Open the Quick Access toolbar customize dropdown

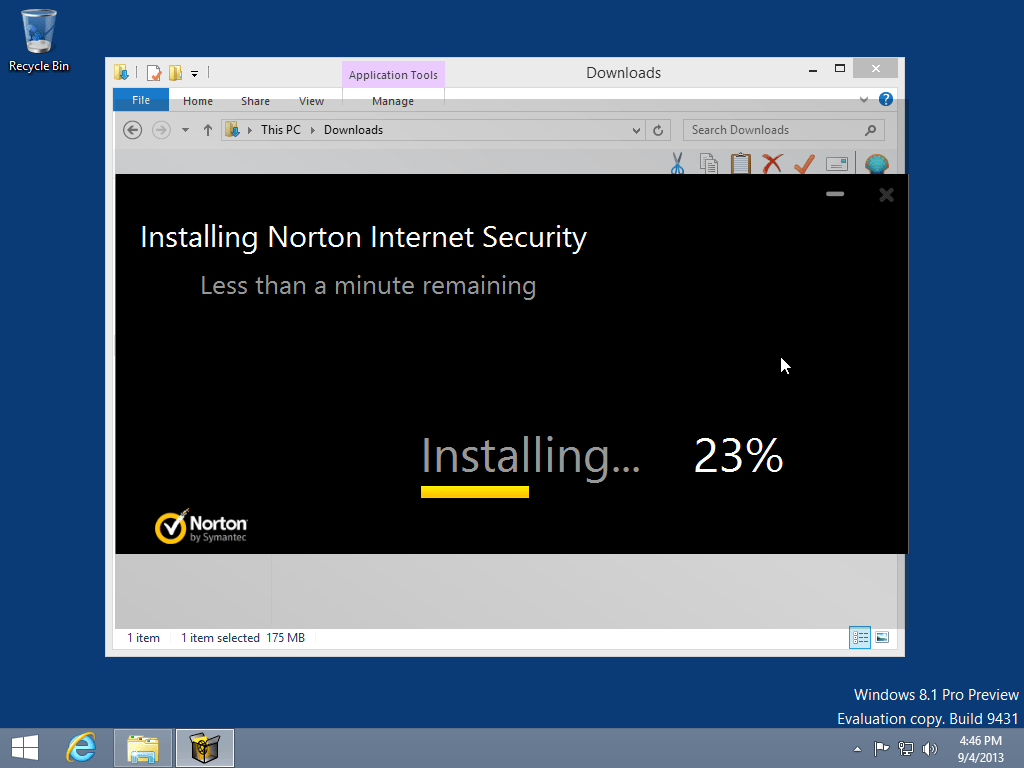pyautogui.click(x=194, y=72)
